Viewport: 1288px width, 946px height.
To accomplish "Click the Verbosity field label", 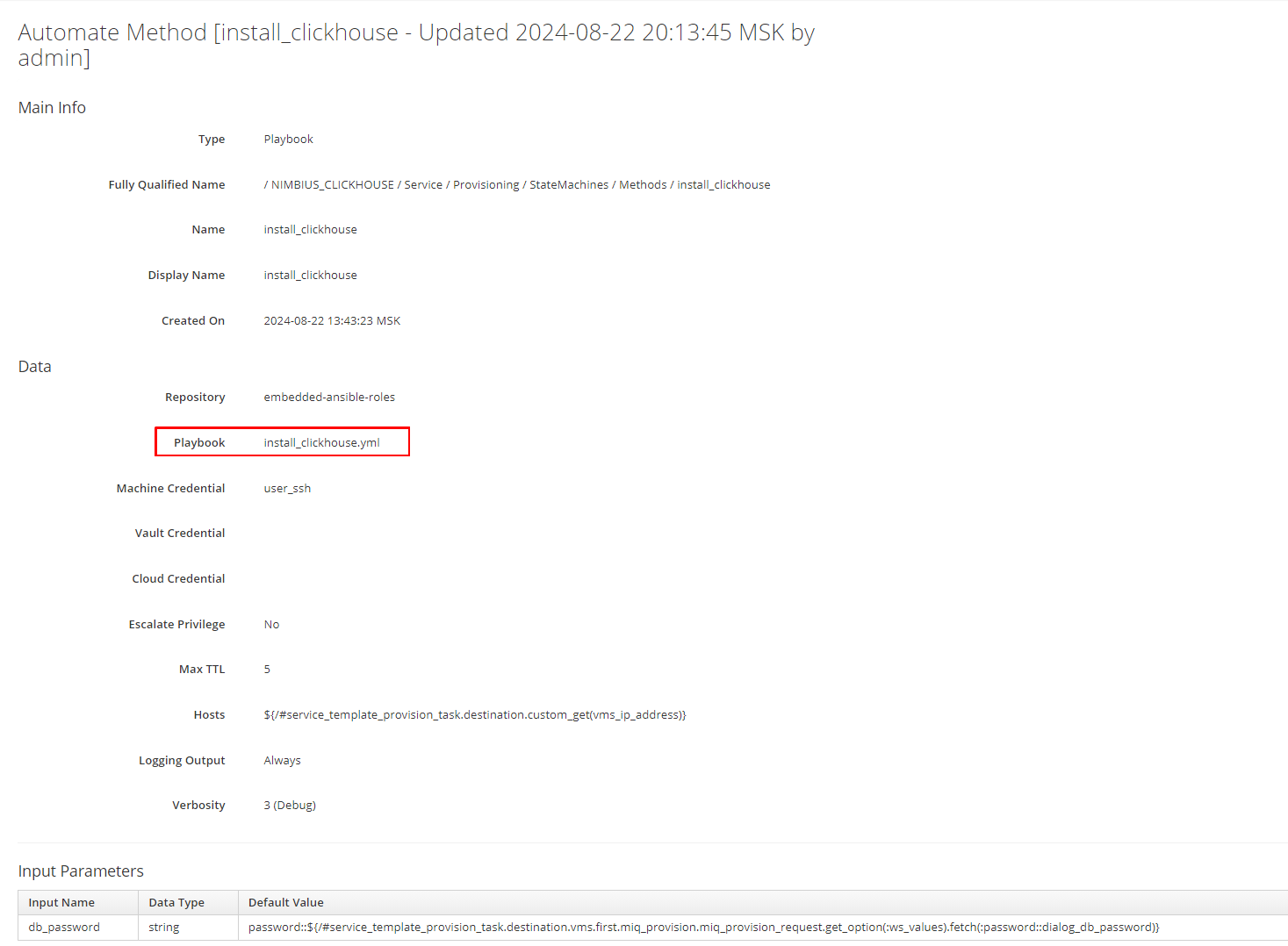I will click(198, 806).
